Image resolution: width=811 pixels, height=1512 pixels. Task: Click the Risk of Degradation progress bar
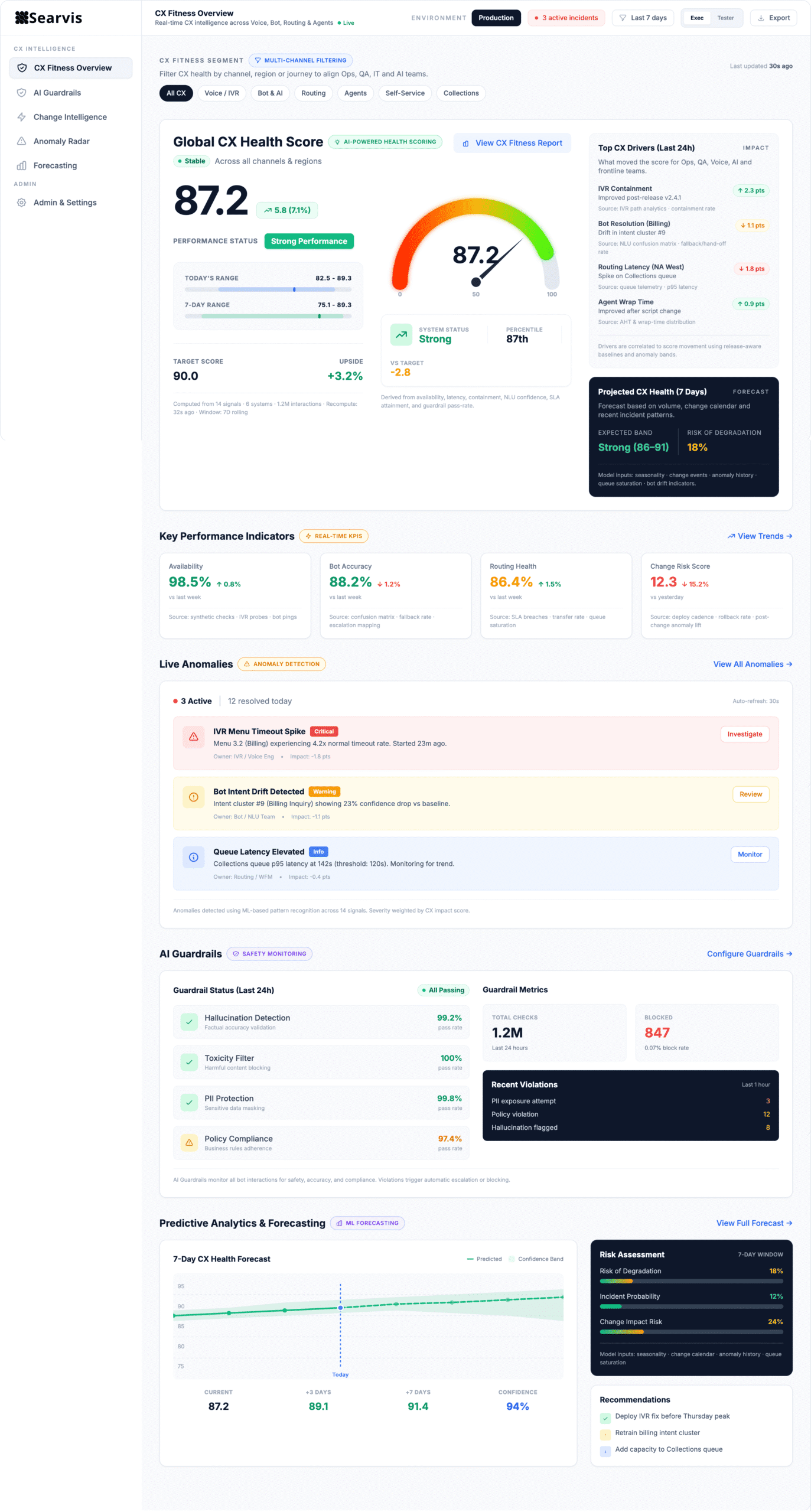[691, 1281]
